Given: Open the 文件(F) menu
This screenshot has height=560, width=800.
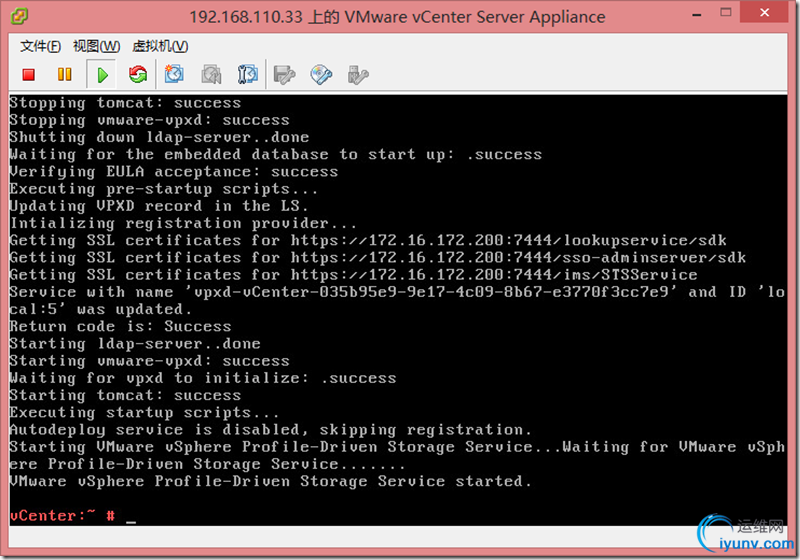Looking at the screenshot, I should 40,46.
